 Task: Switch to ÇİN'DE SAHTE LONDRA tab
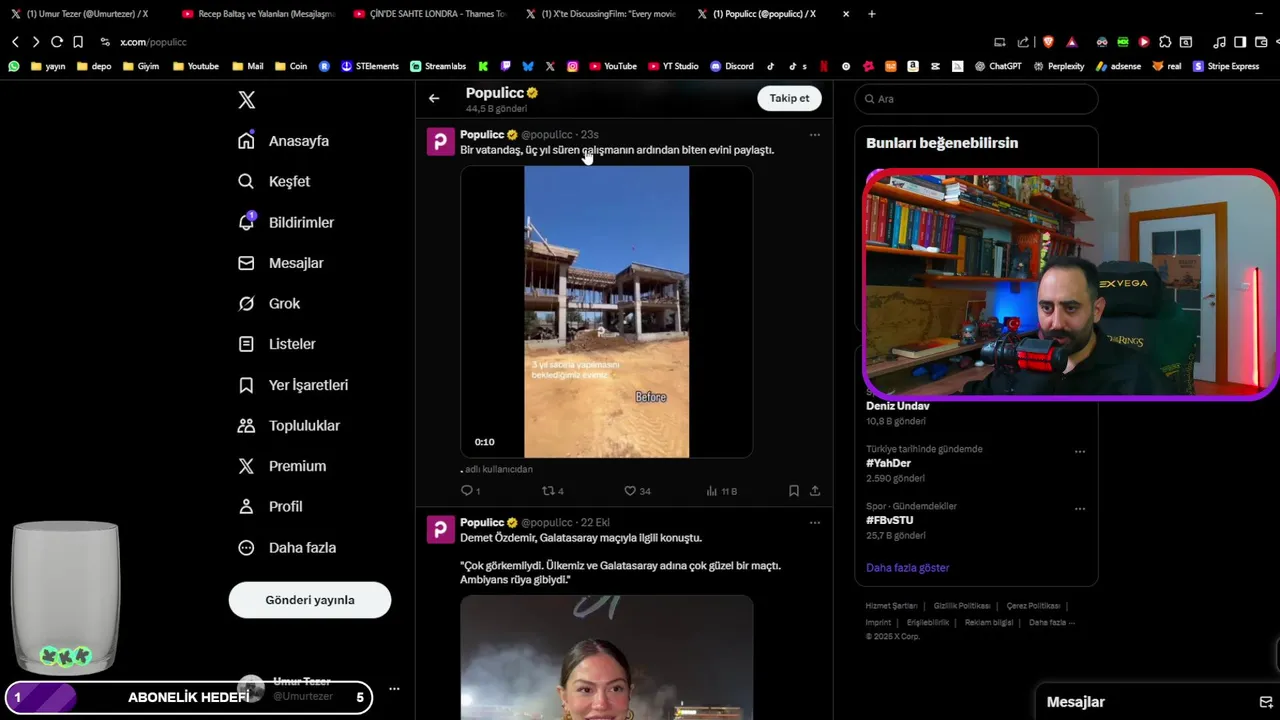tap(430, 14)
